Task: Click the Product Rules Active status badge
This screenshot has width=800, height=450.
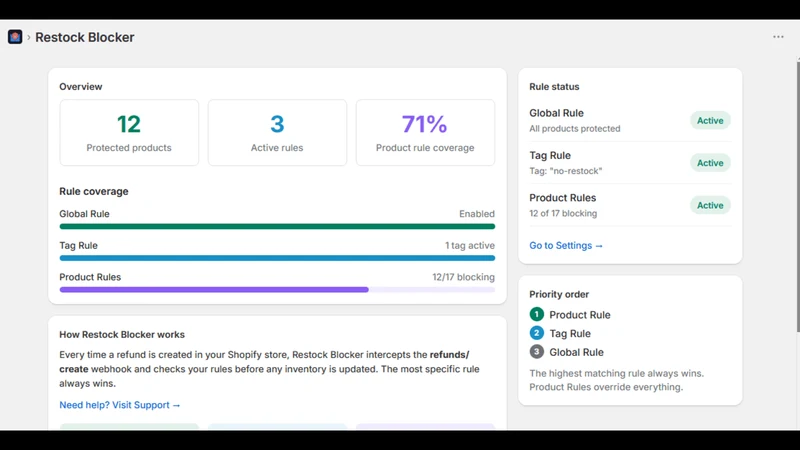Action: coord(710,205)
